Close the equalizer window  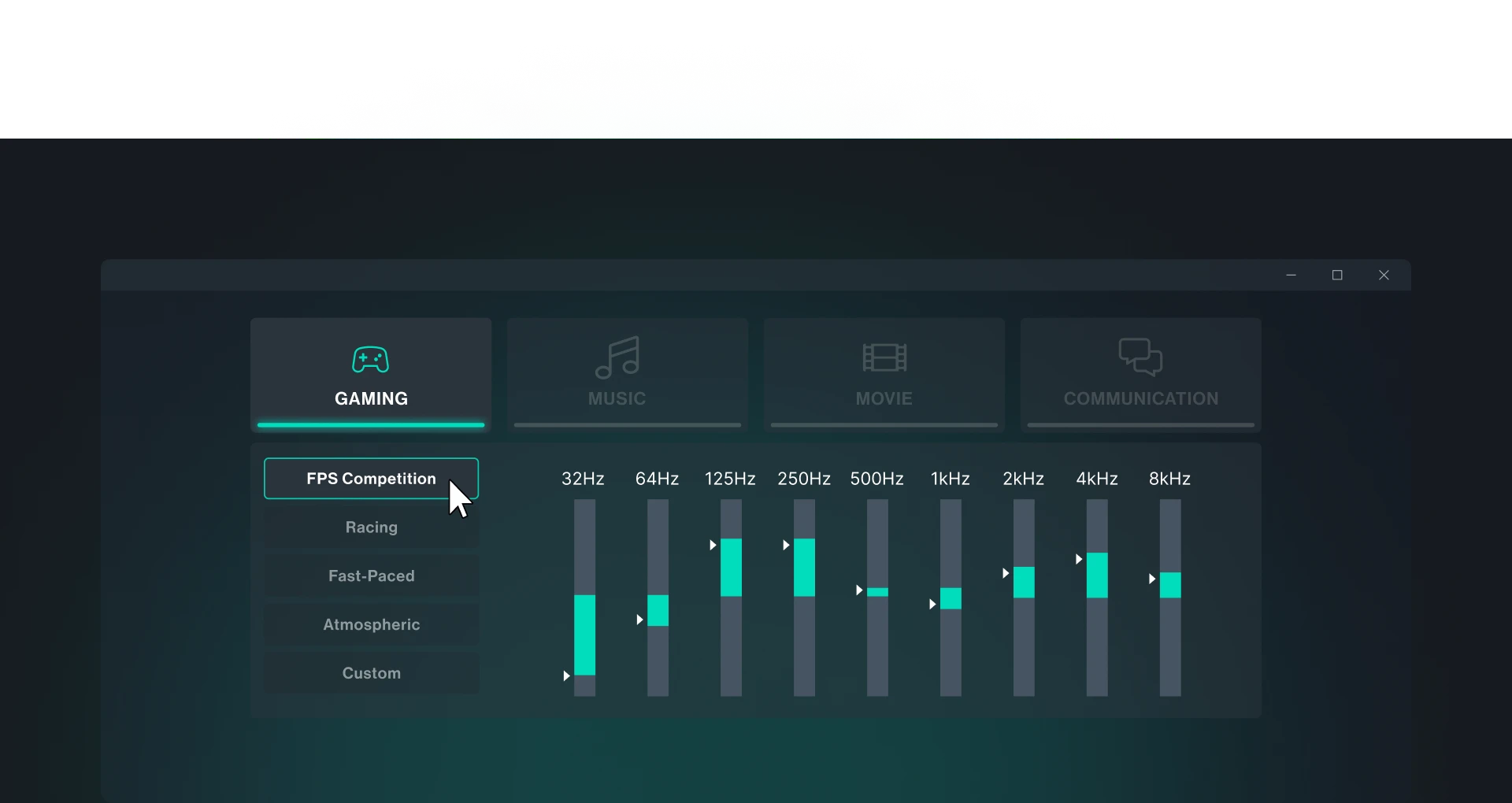point(1384,275)
